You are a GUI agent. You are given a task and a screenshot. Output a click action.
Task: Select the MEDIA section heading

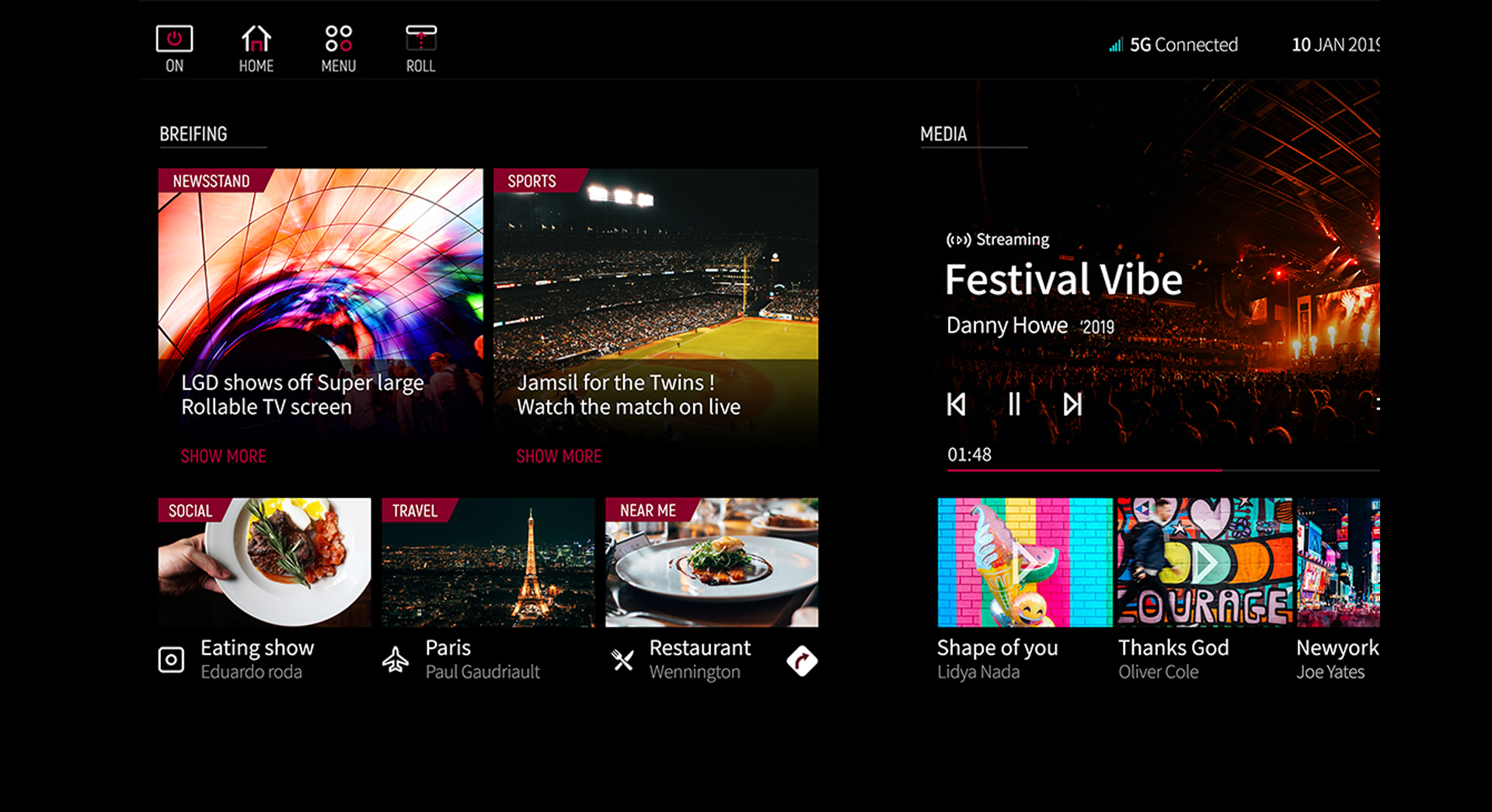click(943, 134)
